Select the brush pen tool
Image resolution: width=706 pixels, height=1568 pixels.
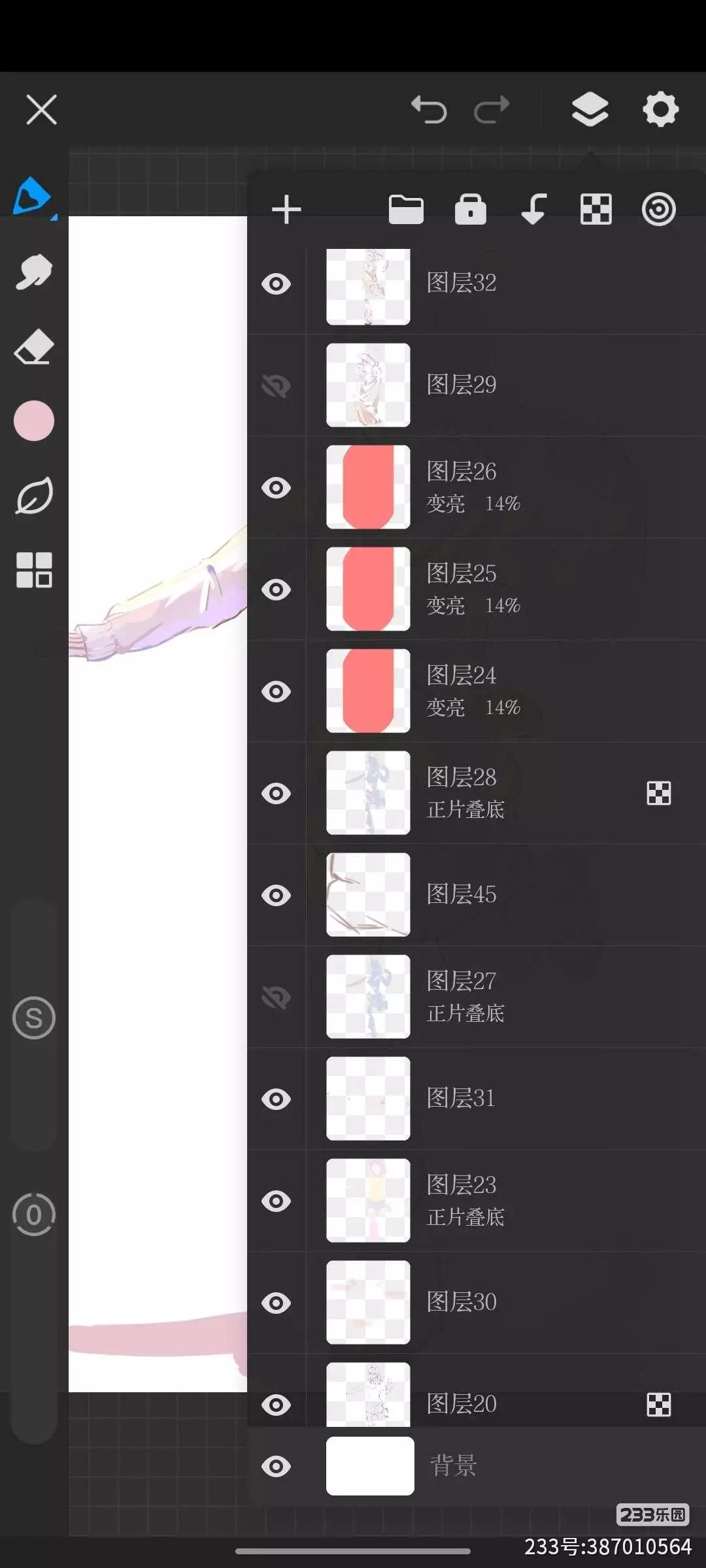click(x=33, y=196)
